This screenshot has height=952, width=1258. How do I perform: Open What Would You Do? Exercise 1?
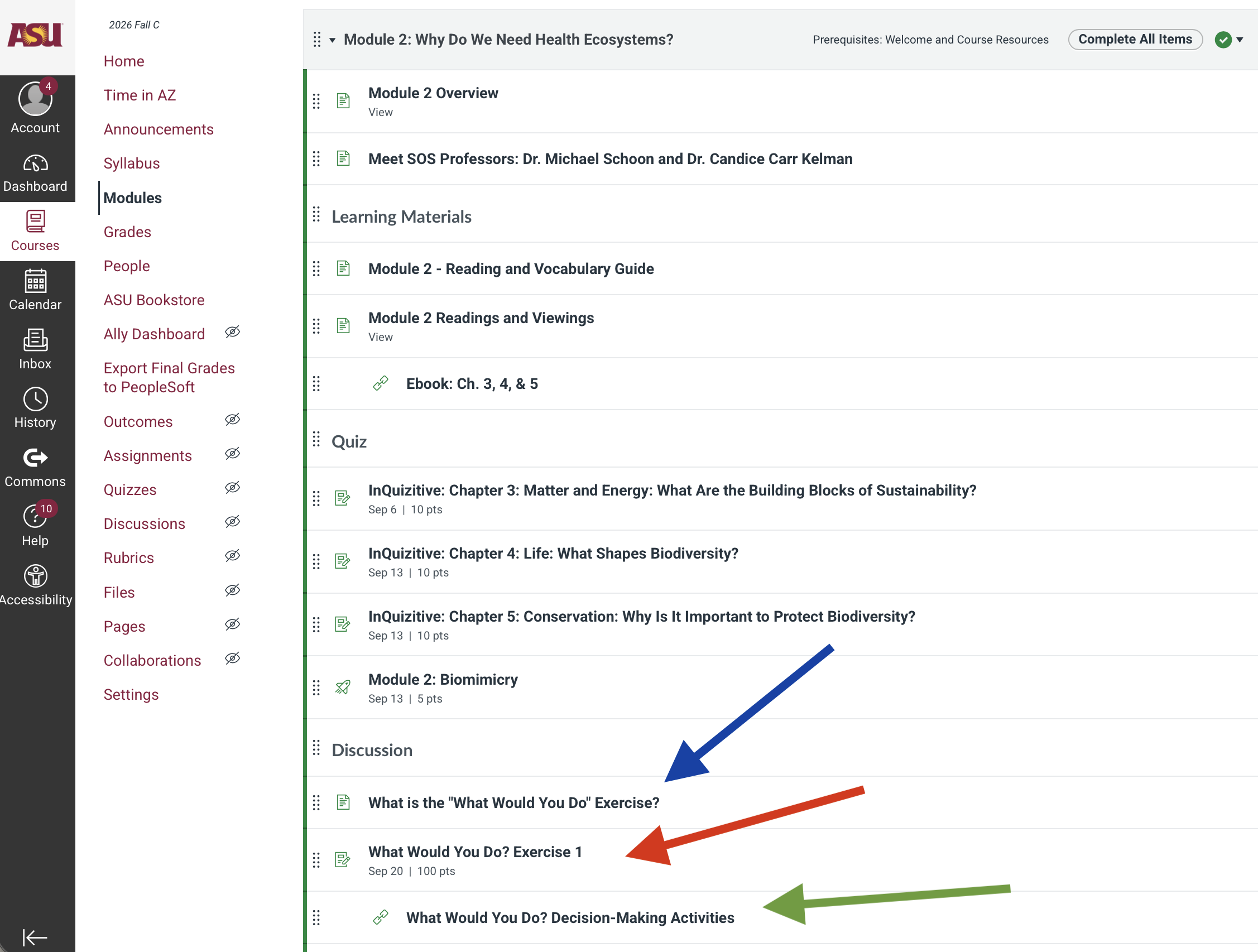476,852
